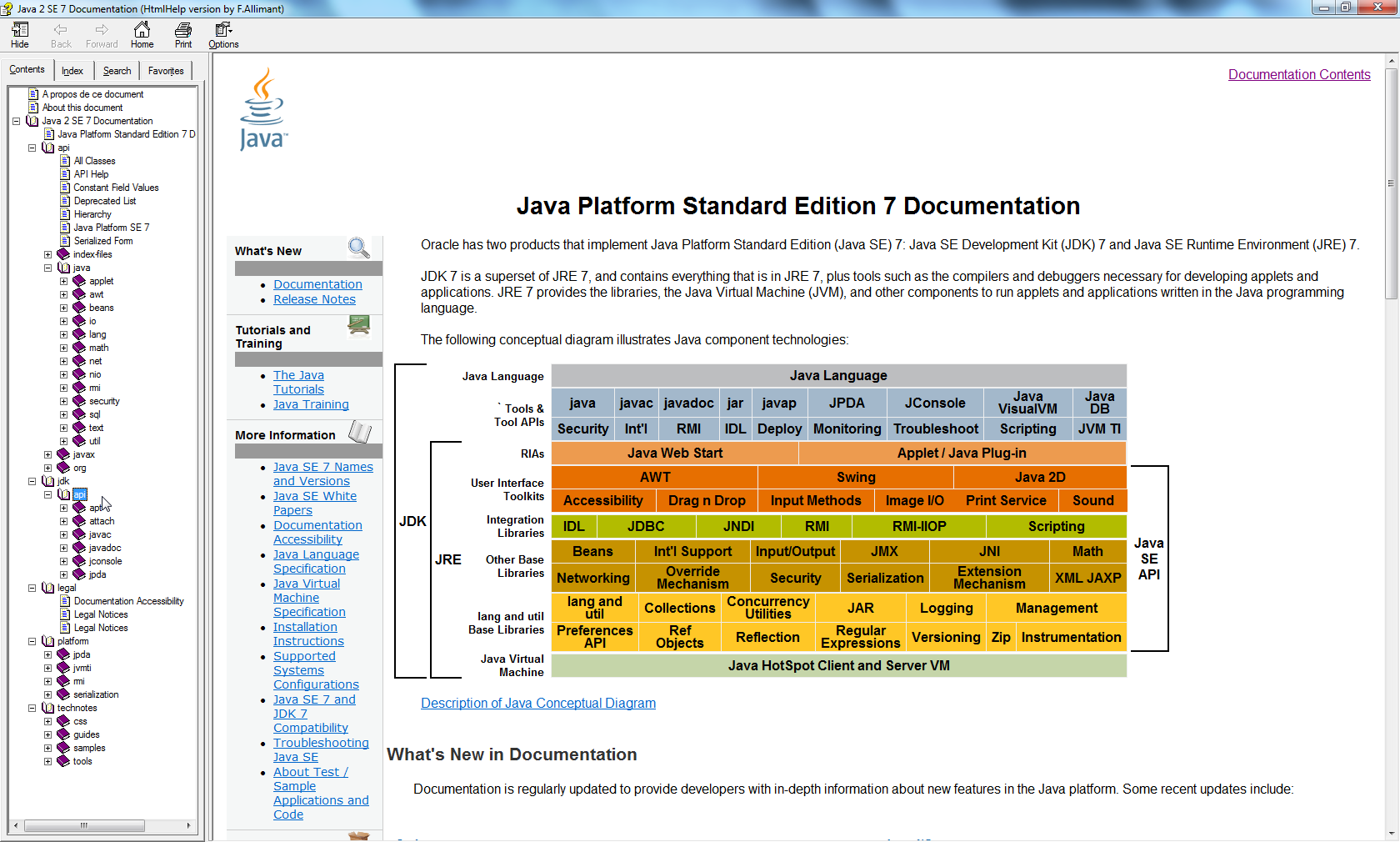Open the Installation Instructions link
Screen dimensions: 1400x842
(x=308, y=634)
